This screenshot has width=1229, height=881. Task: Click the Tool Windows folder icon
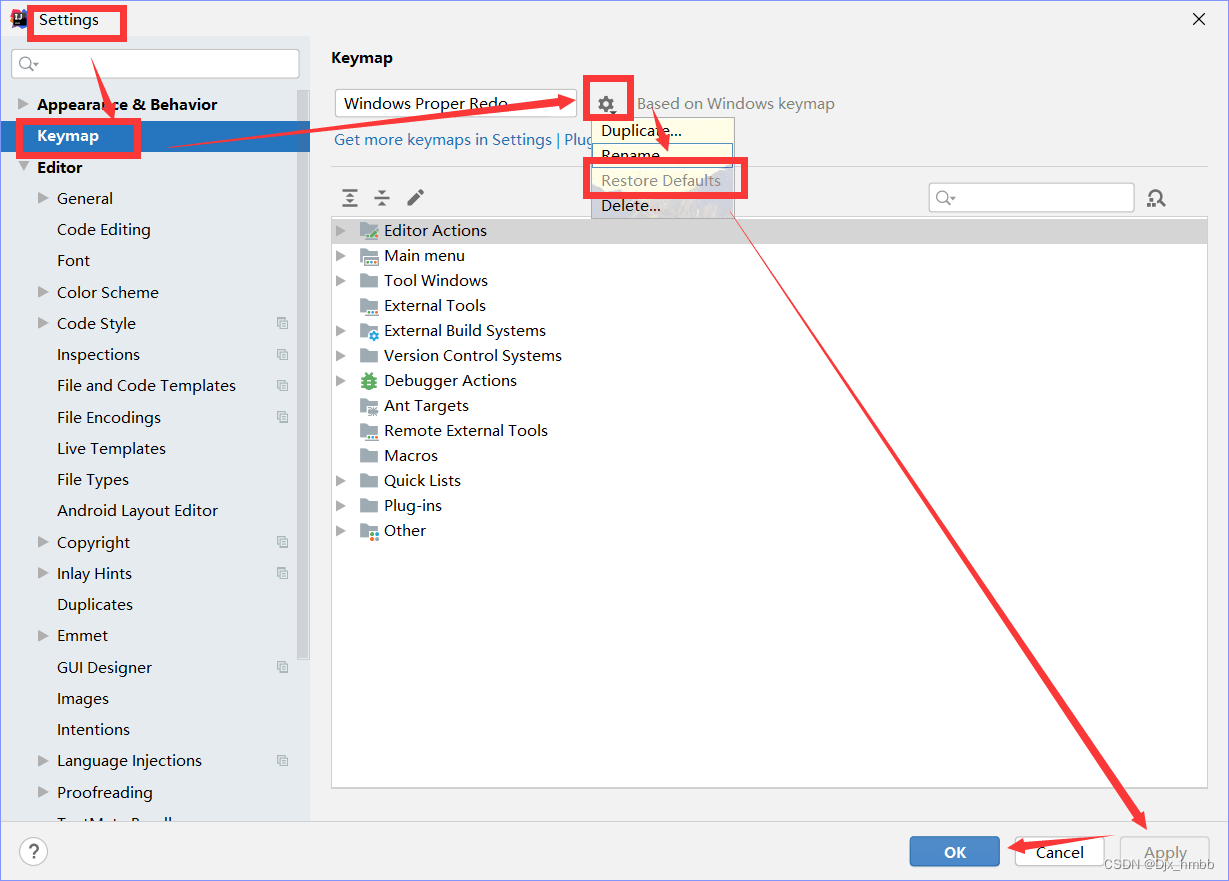coord(369,281)
